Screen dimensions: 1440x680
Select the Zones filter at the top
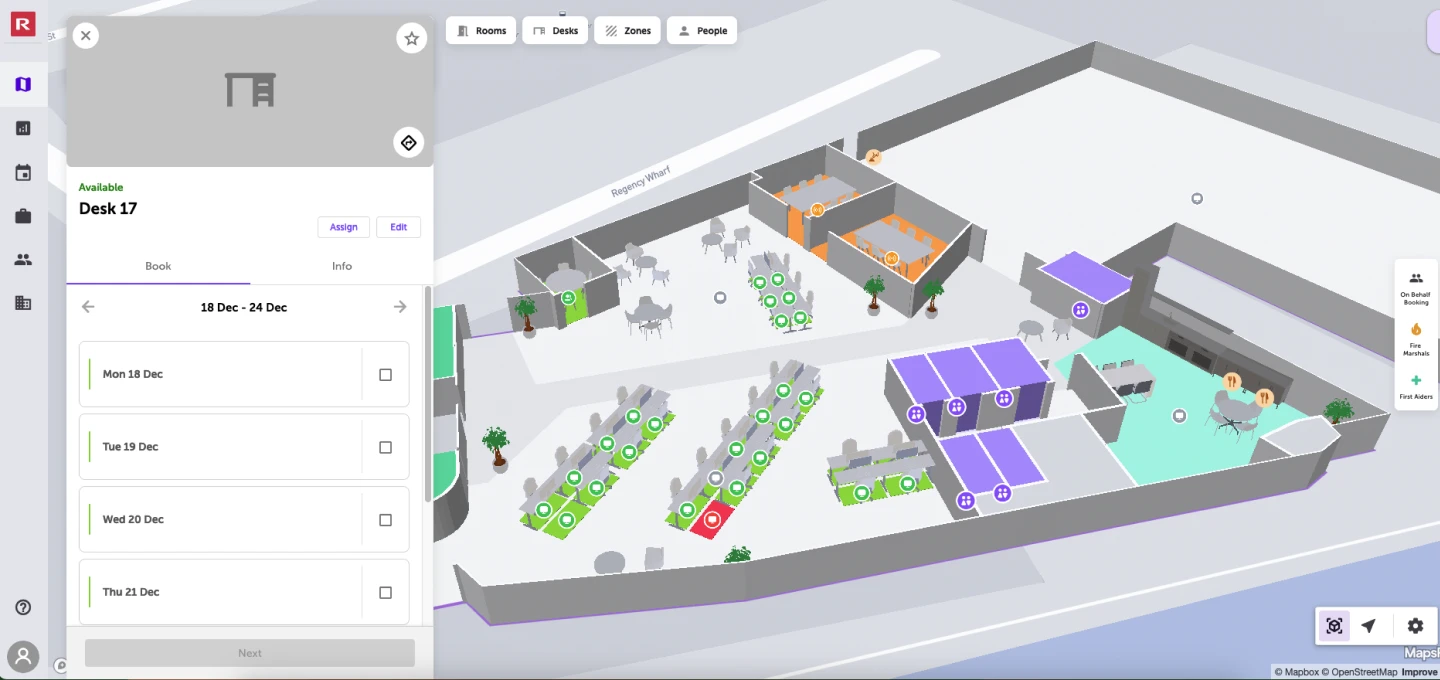[627, 30]
